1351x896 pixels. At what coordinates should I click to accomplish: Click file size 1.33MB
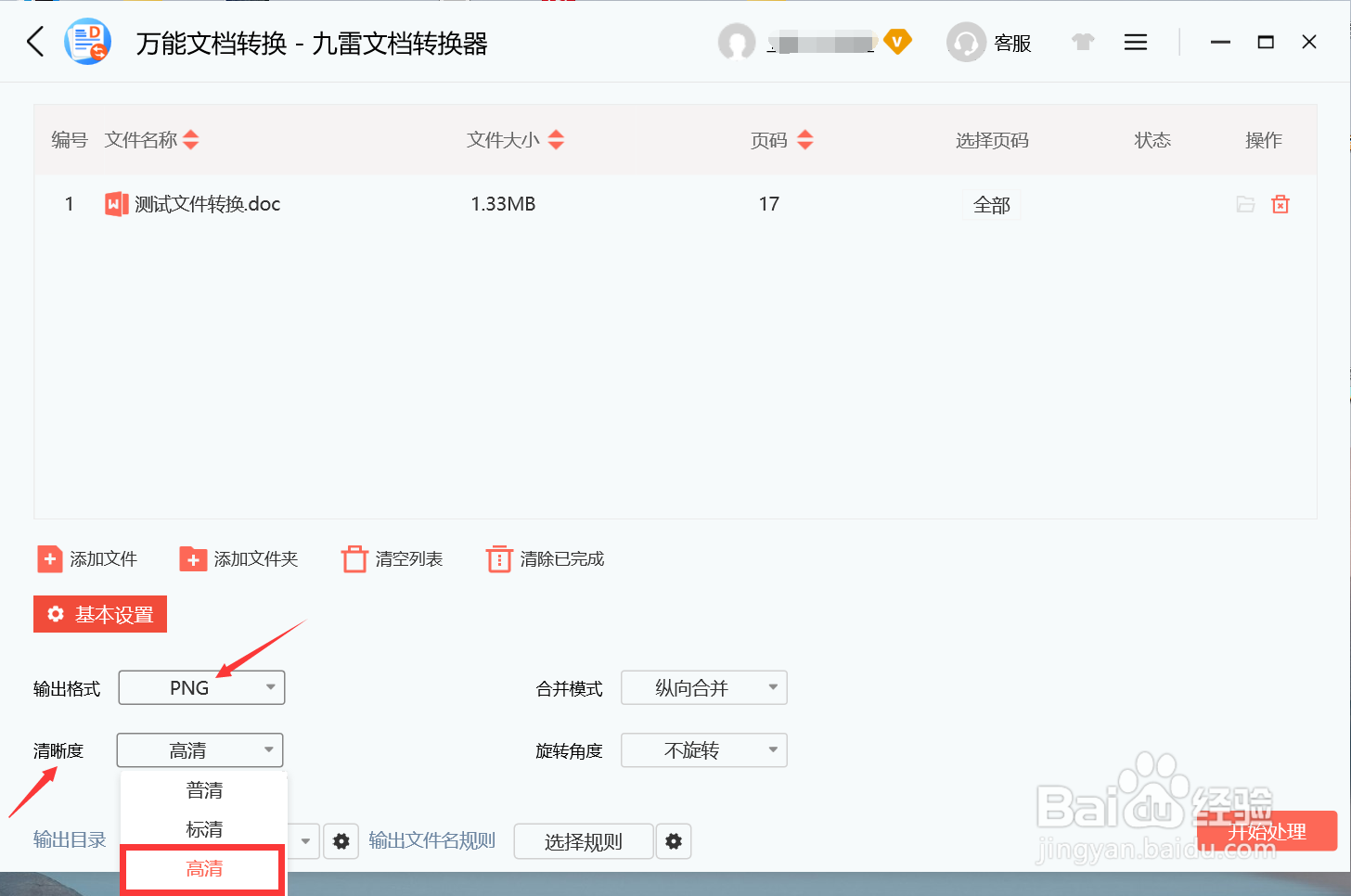(503, 204)
